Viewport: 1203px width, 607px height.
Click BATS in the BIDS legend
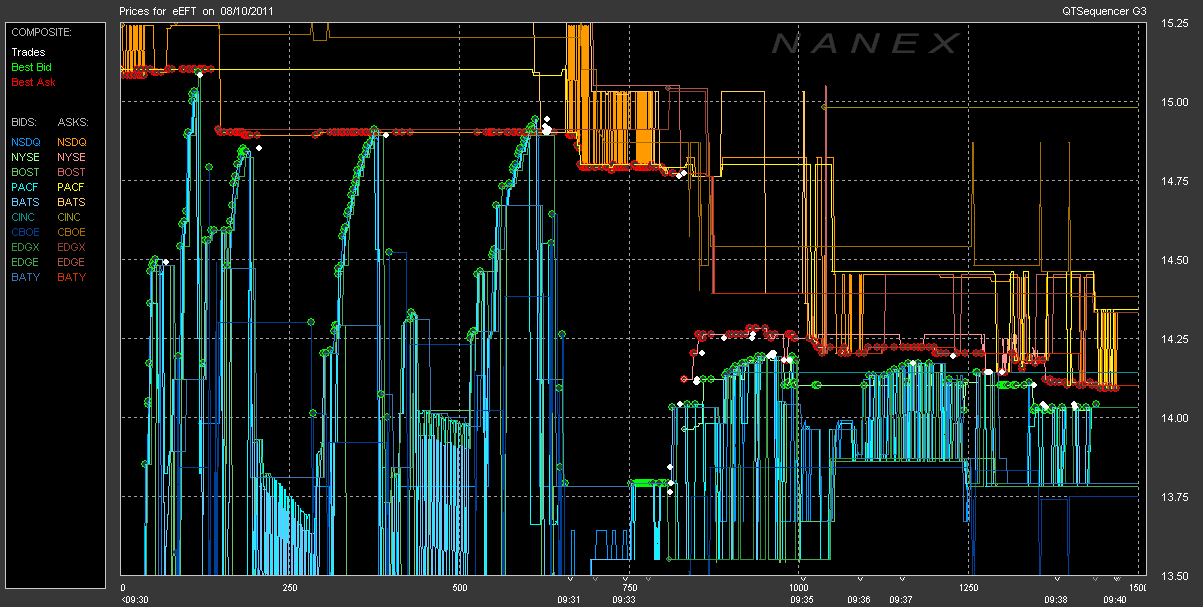pos(25,202)
